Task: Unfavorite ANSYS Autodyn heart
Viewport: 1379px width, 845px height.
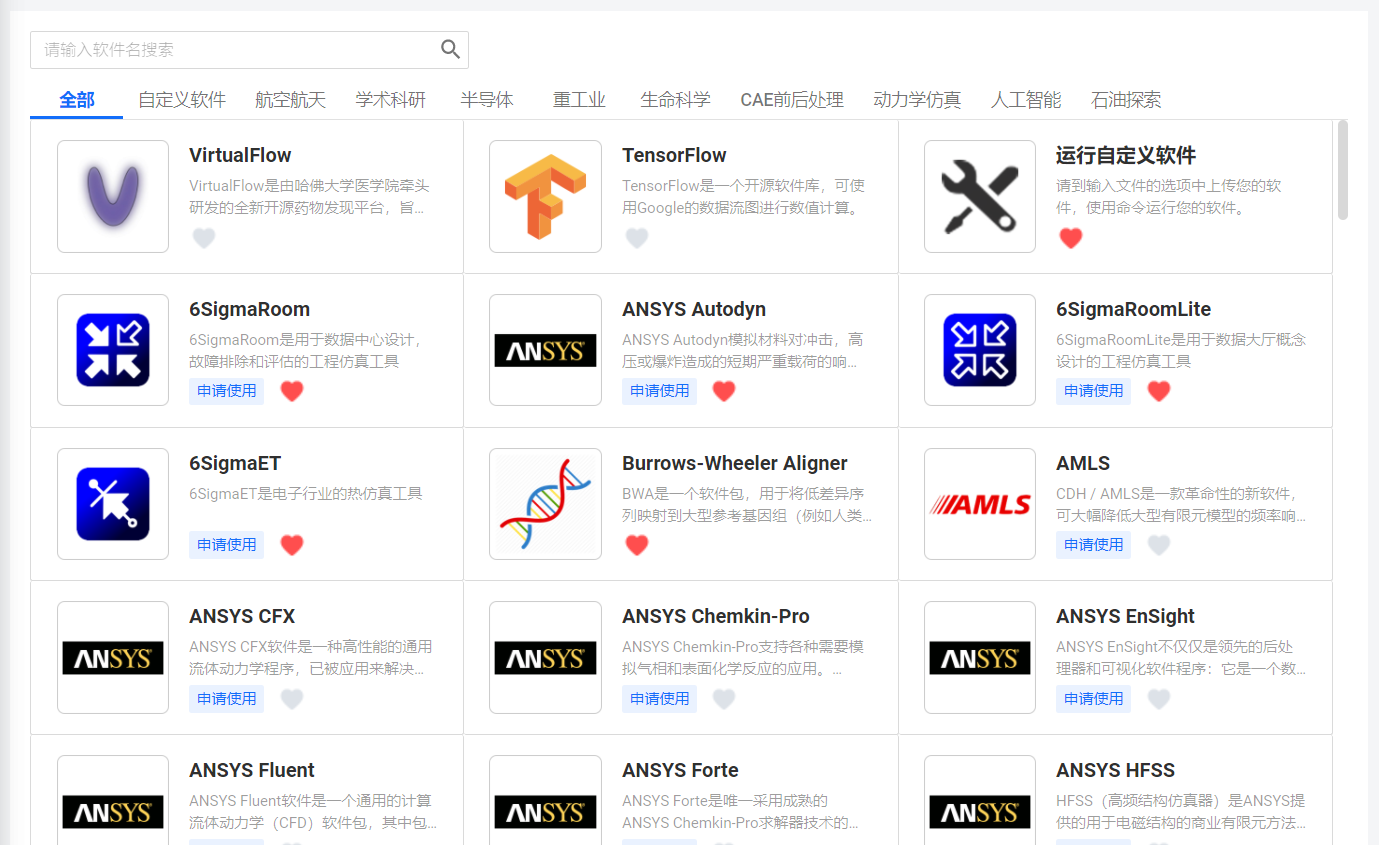Action: pos(724,391)
